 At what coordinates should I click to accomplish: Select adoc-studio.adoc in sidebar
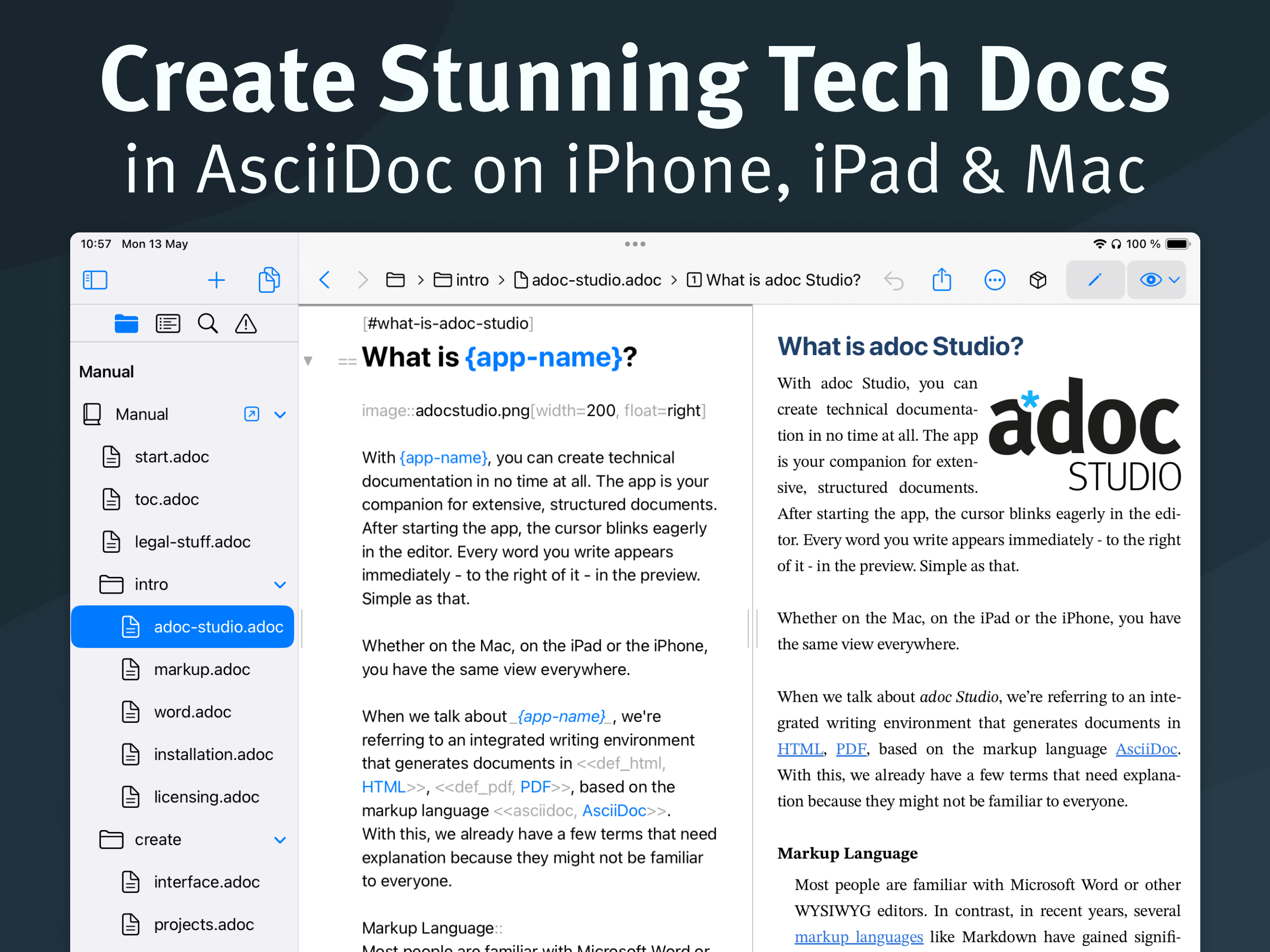tap(183, 627)
